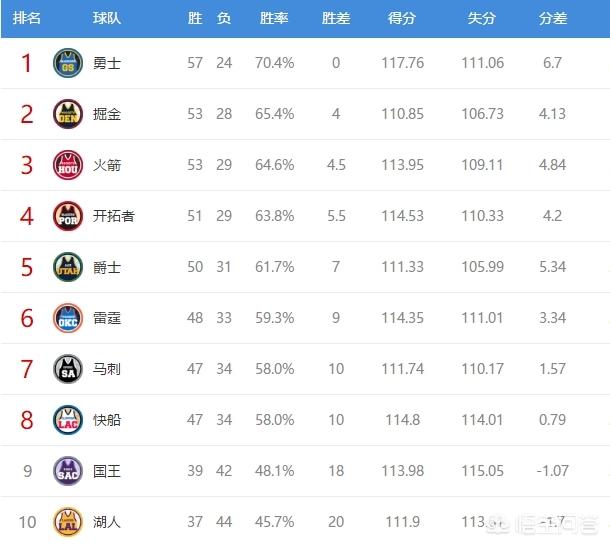This screenshot has width=610, height=546.
Task: Sort by the 失分 column header
Action: click(482, 18)
